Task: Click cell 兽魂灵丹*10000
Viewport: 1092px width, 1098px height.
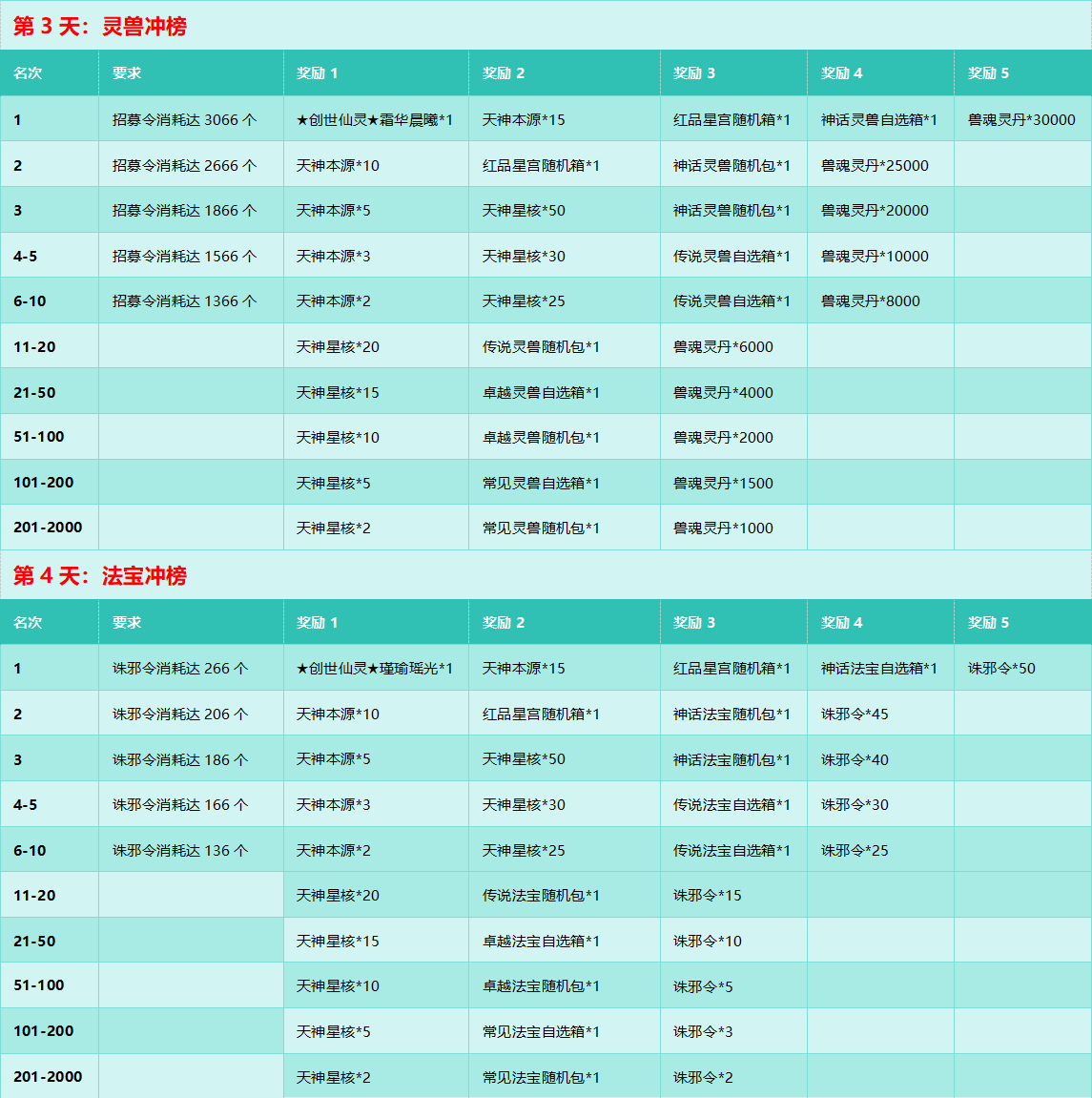Action: (875, 257)
